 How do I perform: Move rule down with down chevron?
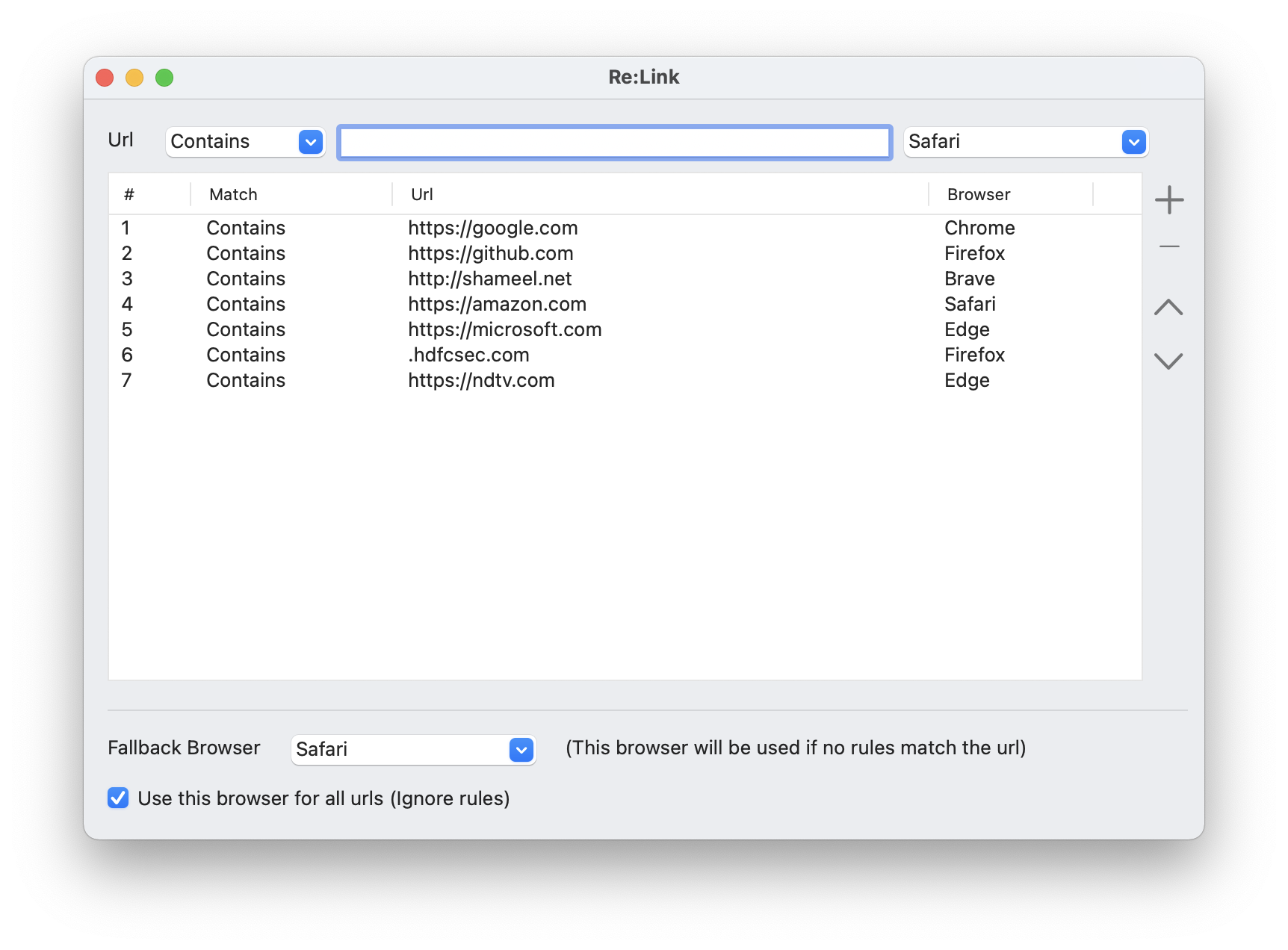point(1168,361)
